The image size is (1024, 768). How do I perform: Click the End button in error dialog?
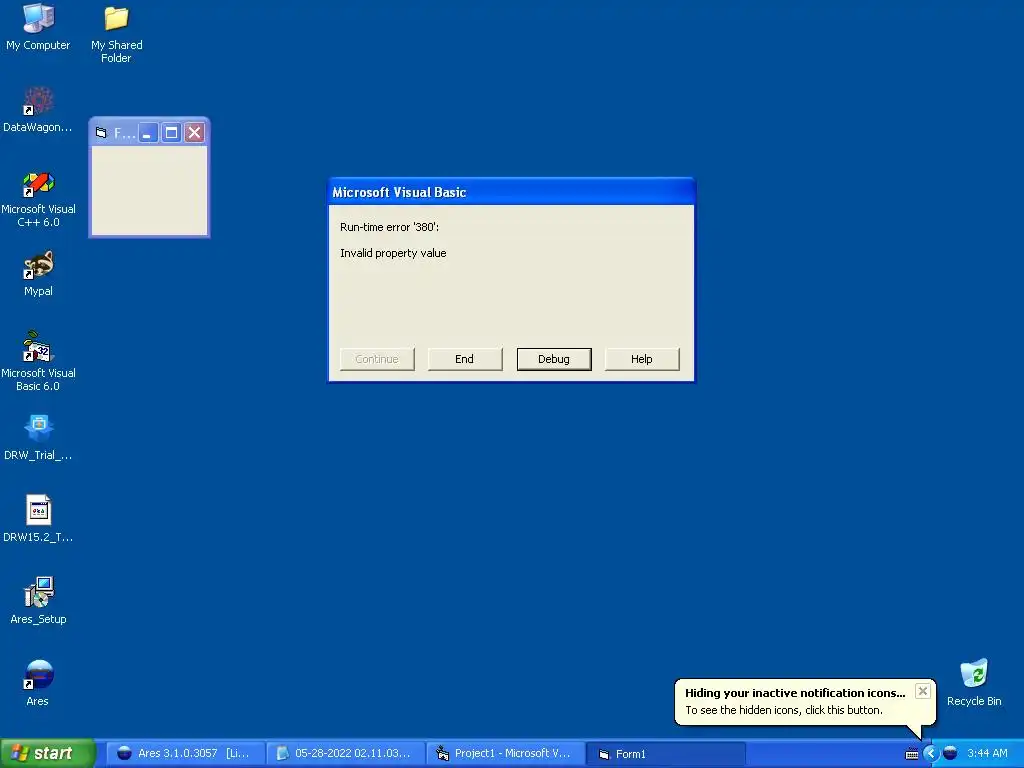pyautogui.click(x=465, y=359)
